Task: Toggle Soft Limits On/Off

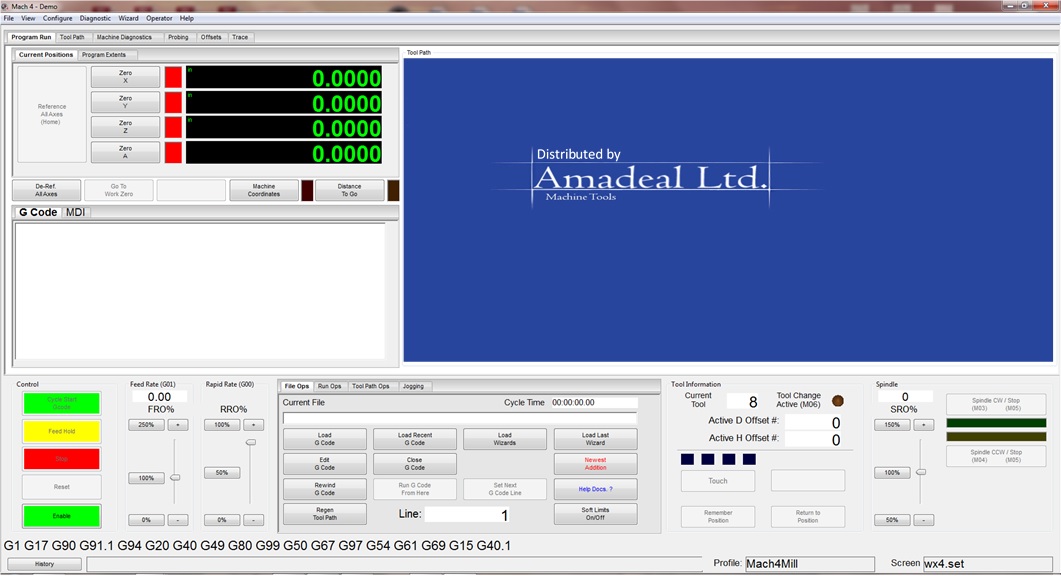Action: pos(595,514)
